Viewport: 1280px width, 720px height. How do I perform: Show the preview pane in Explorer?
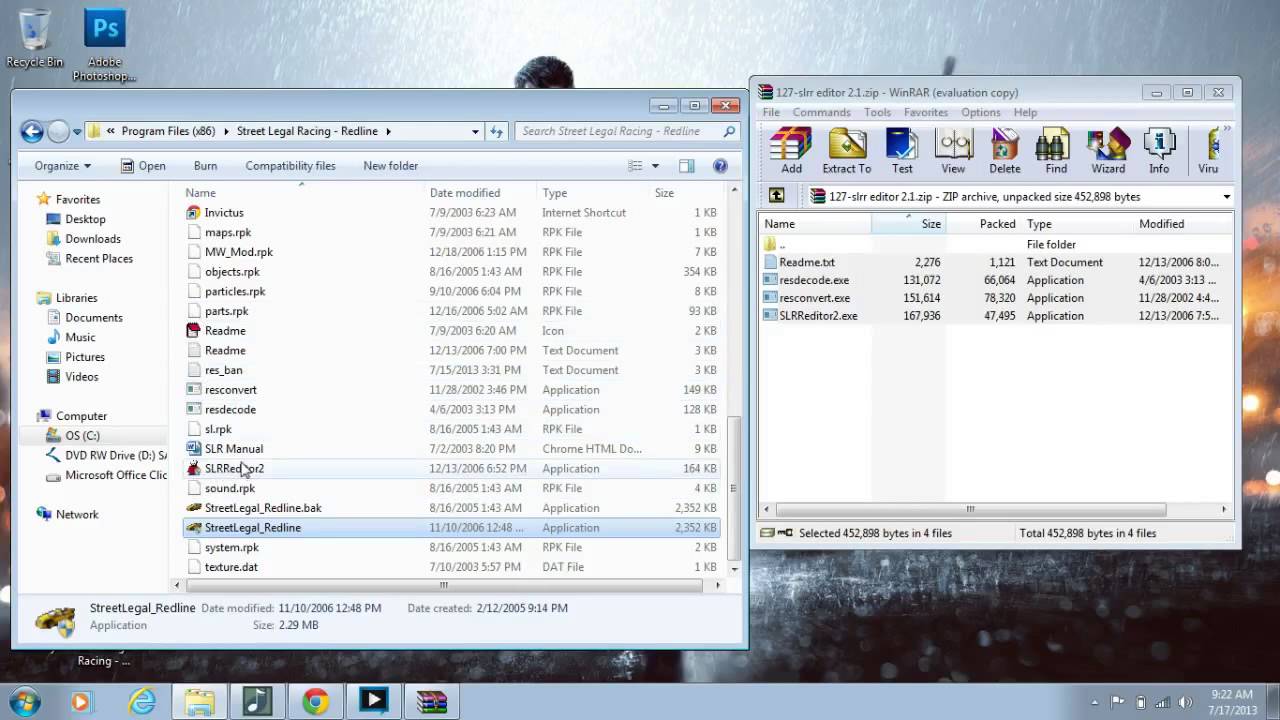click(686, 166)
